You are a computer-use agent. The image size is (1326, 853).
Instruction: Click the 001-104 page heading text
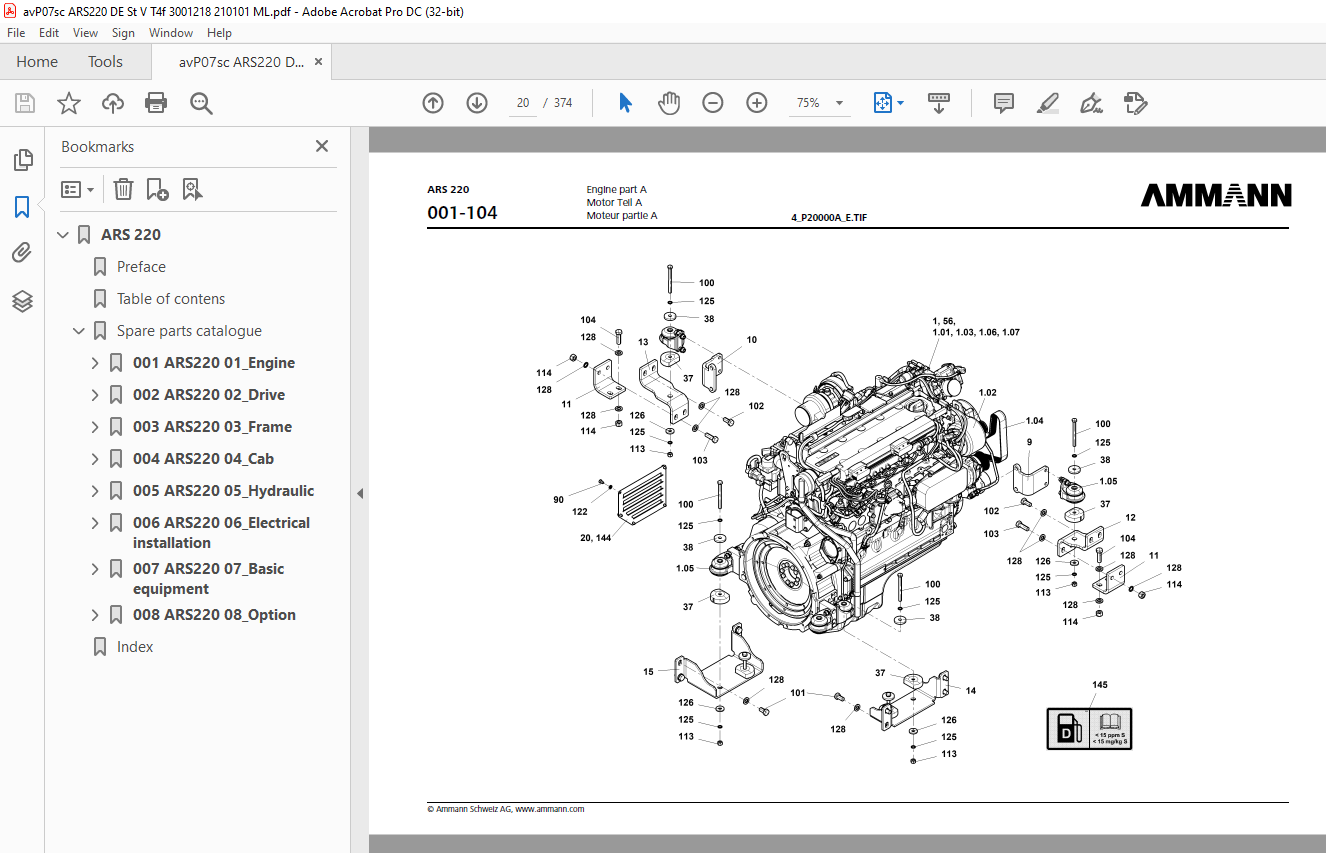click(x=462, y=213)
